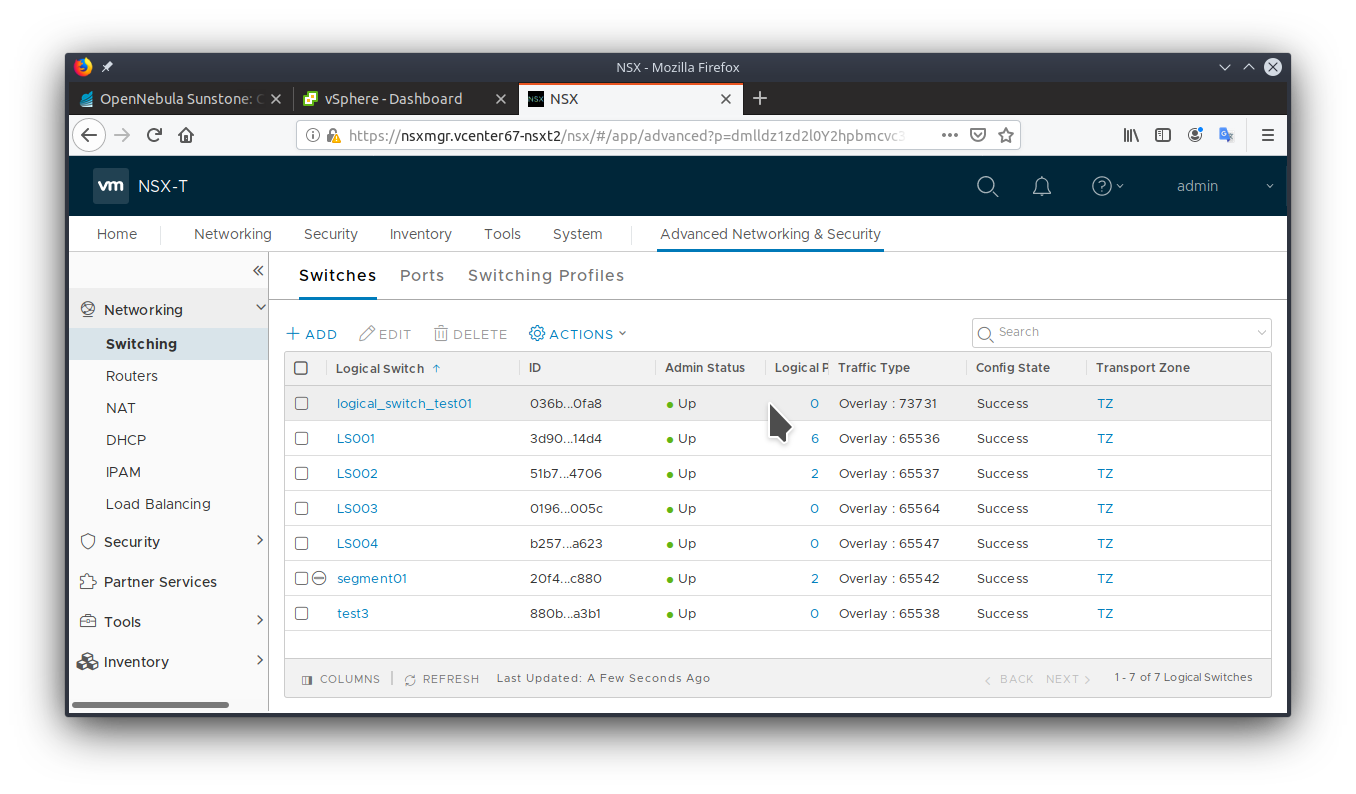
Task: Expand the Inventory sidebar section
Action: pos(260,660)
